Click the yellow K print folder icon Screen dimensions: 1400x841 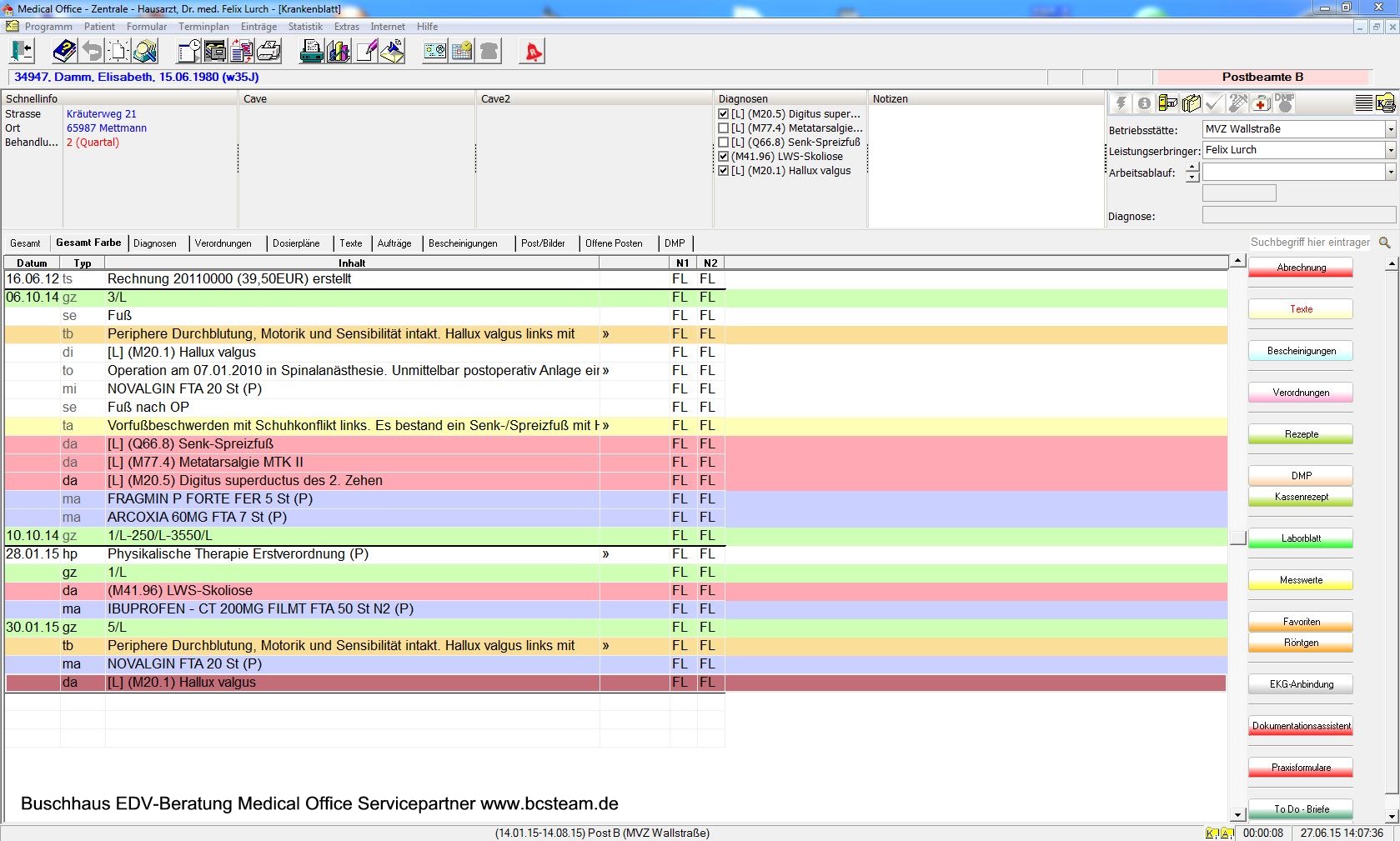(1385, 103)
